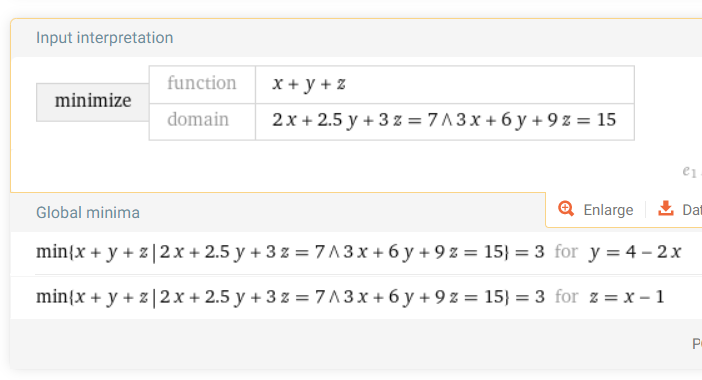Click the orange download arrow icon
Screen dimensions: 702x380
coord(666,209)
